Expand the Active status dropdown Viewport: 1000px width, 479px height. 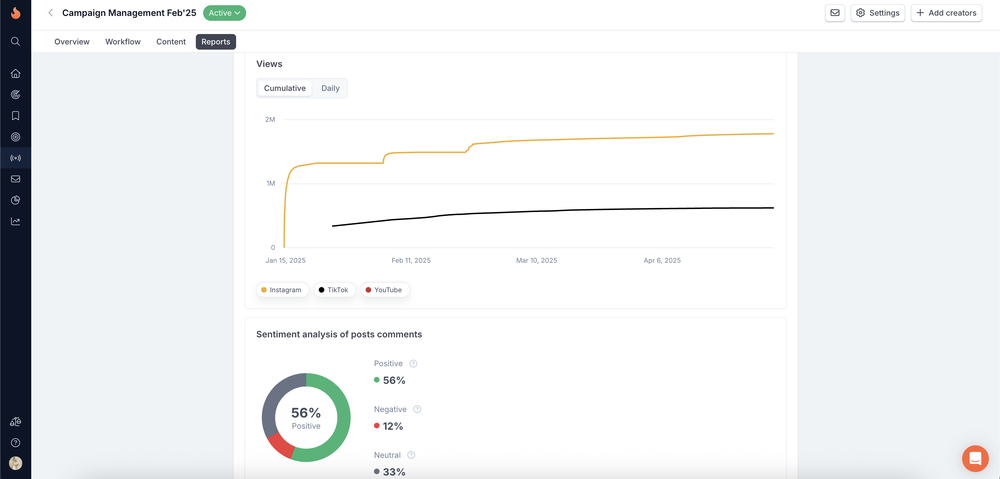pyautogui.click(x=224, y=13)
